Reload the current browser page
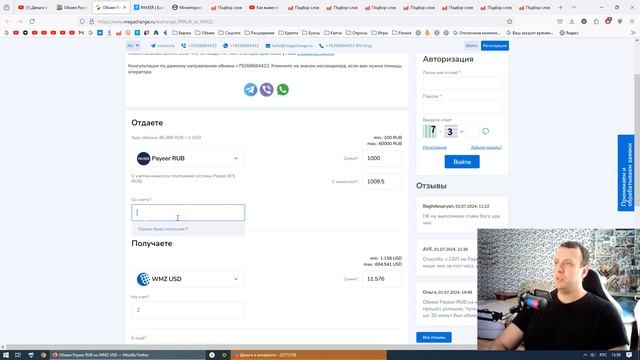Image resolution: width=640 pixels, height=360 pixels. (x=32, y=21)
